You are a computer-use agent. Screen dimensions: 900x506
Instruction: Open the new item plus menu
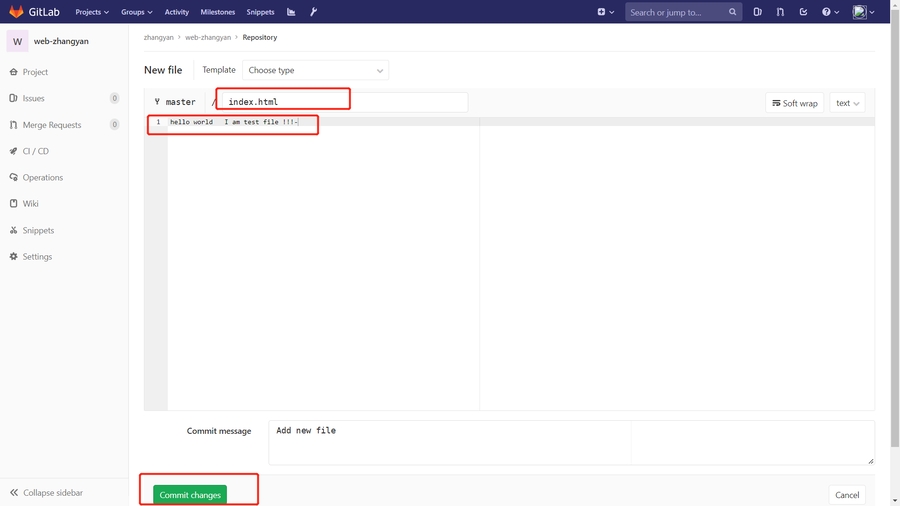coord(605,12)
